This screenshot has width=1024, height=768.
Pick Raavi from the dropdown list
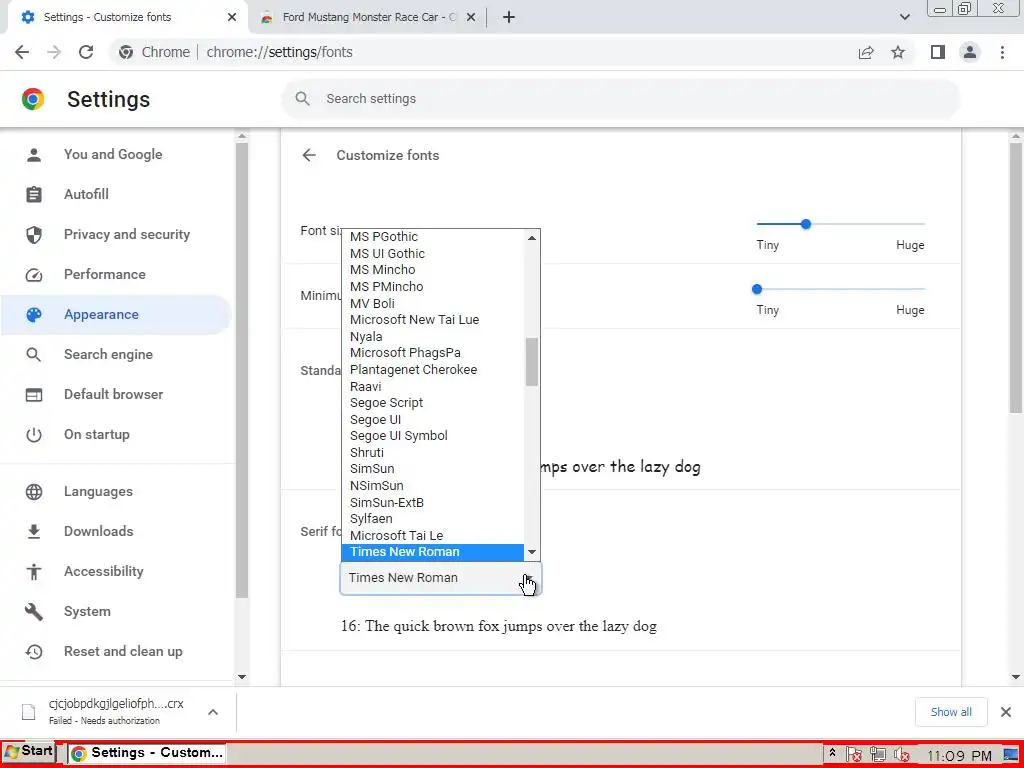(433, 387)
